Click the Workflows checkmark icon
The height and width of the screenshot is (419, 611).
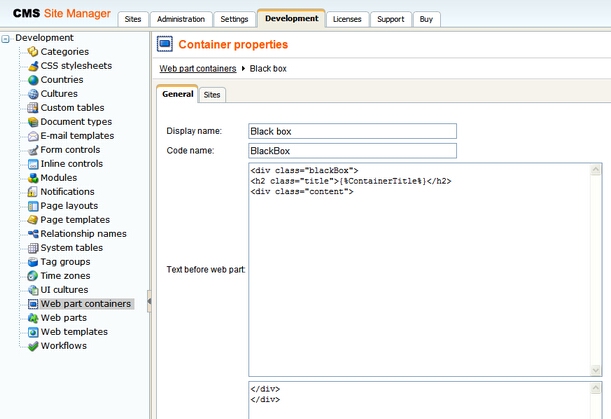33,346
